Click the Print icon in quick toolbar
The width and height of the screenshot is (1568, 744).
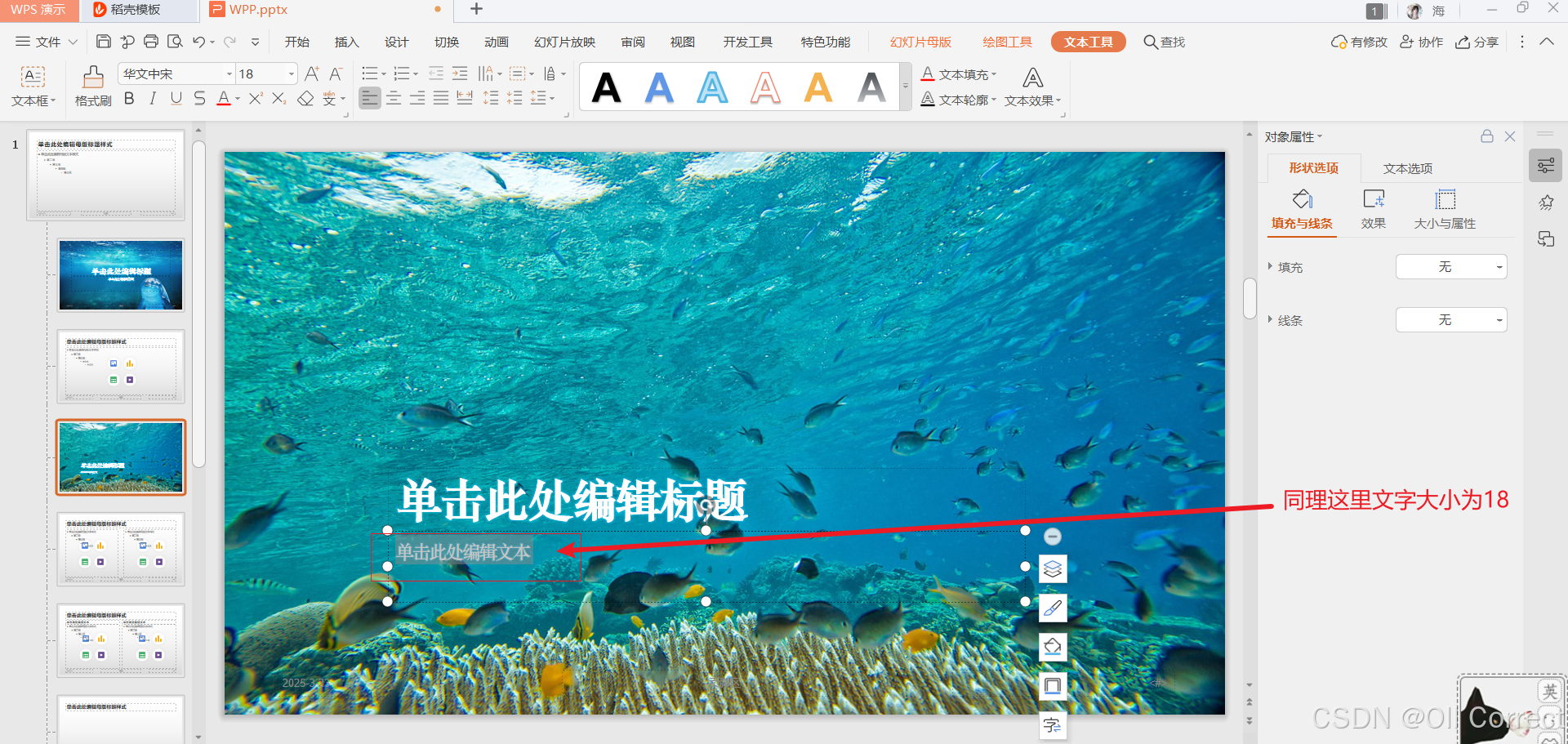pos(151,42)
